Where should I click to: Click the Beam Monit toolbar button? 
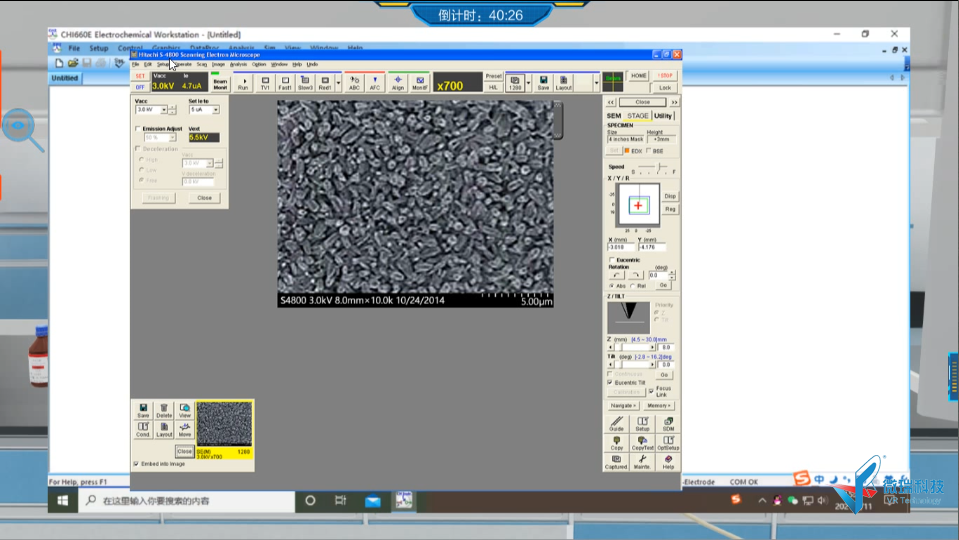220,83
